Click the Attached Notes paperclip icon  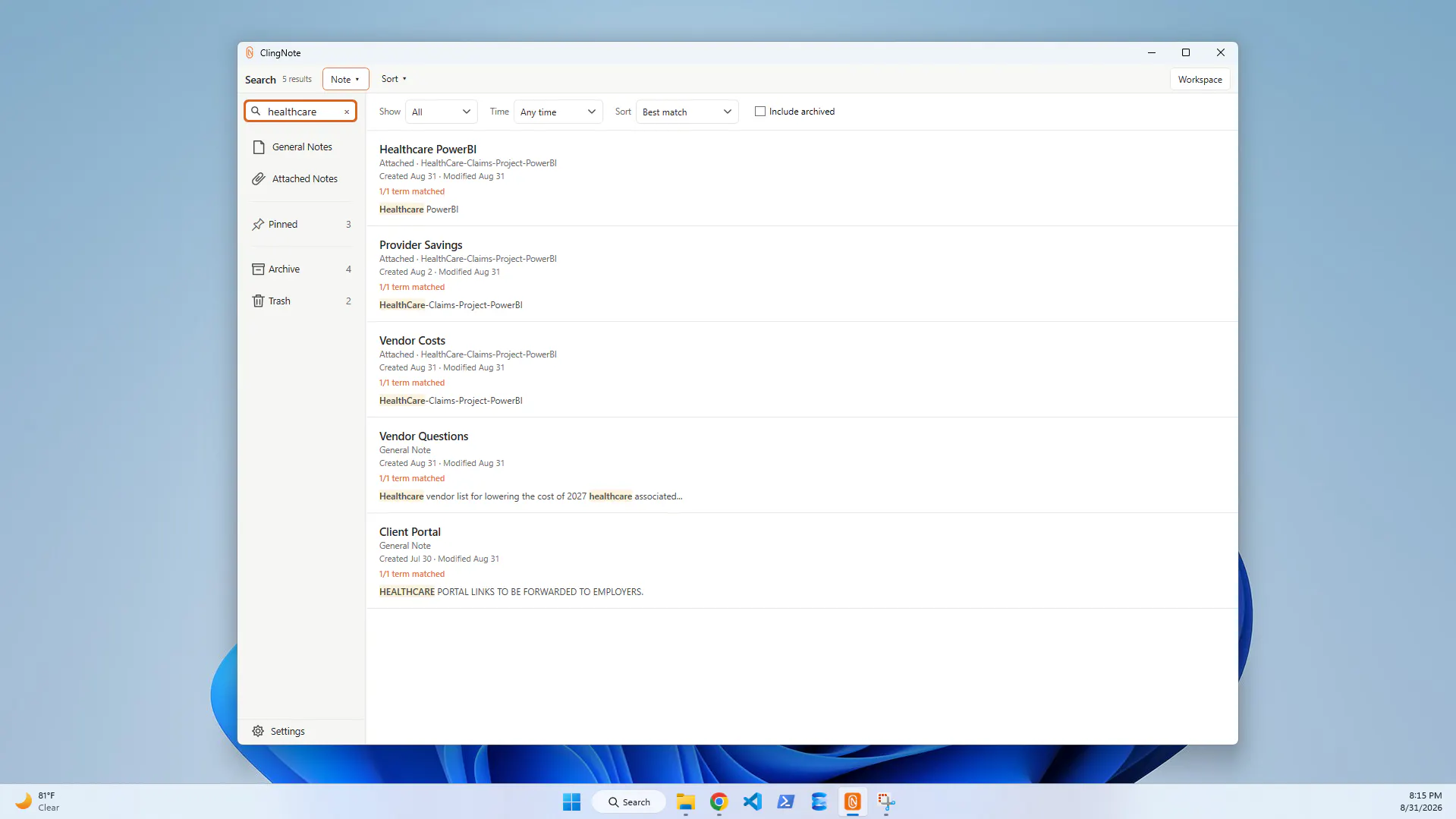click(x=259, y=179)
